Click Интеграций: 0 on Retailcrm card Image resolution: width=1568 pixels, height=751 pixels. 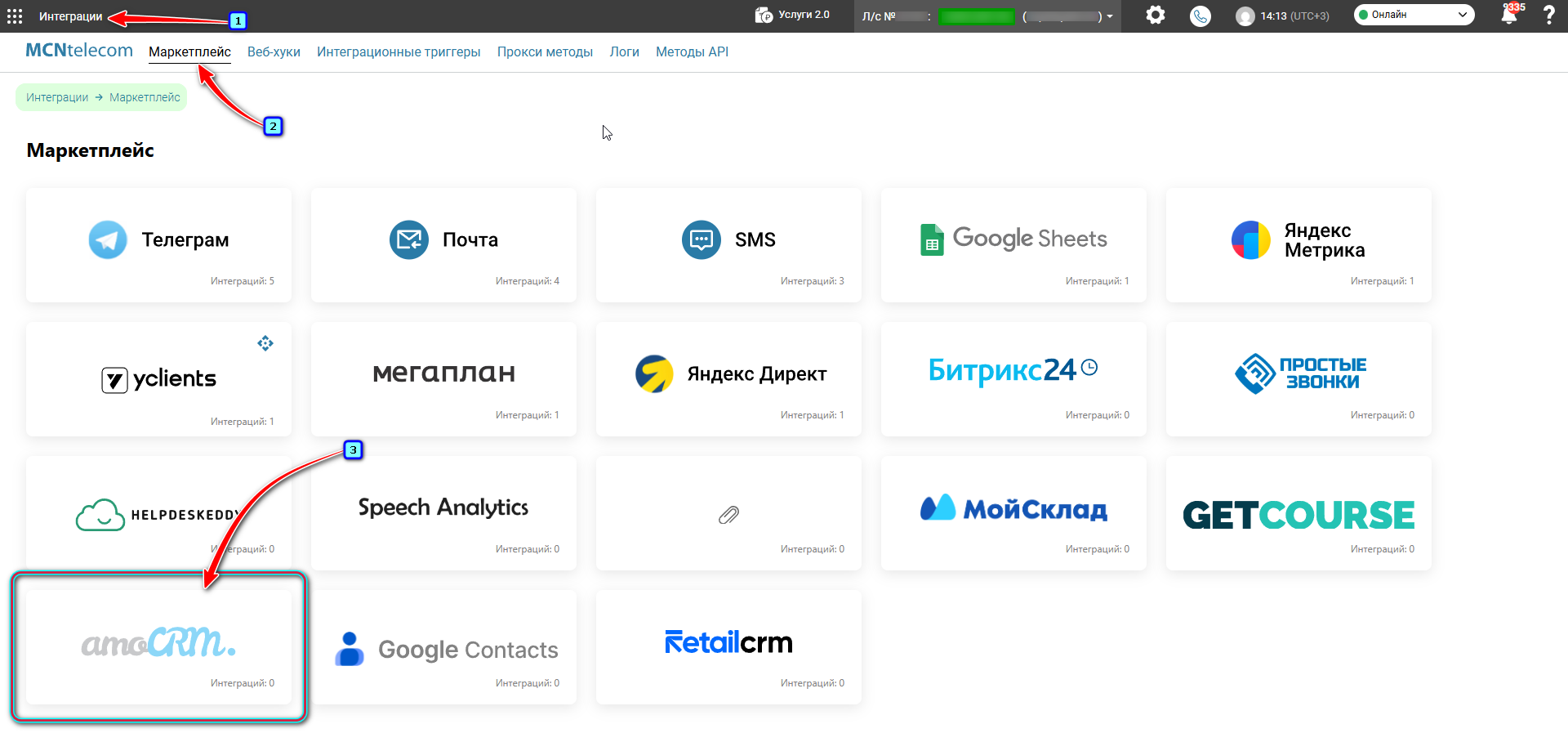pos(813,683)
